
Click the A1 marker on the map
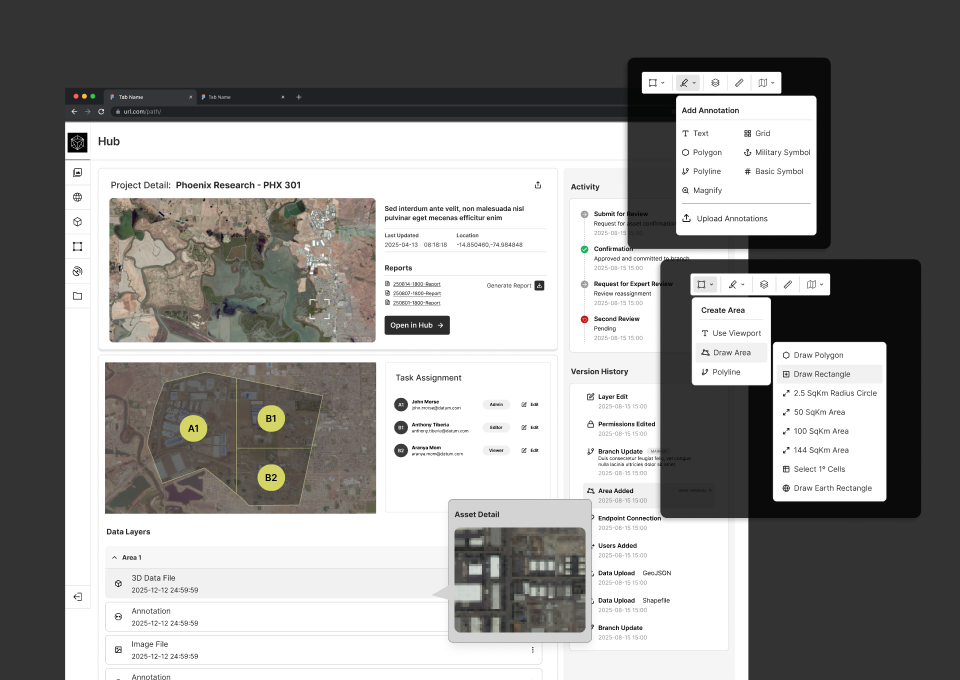click(193, 428)
